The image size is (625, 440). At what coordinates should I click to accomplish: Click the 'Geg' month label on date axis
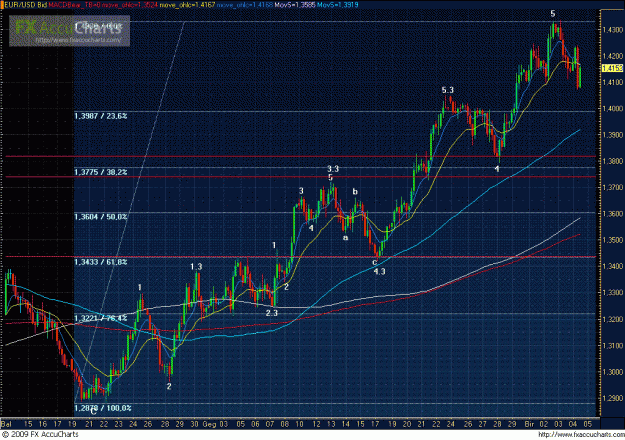coord(209,424)
